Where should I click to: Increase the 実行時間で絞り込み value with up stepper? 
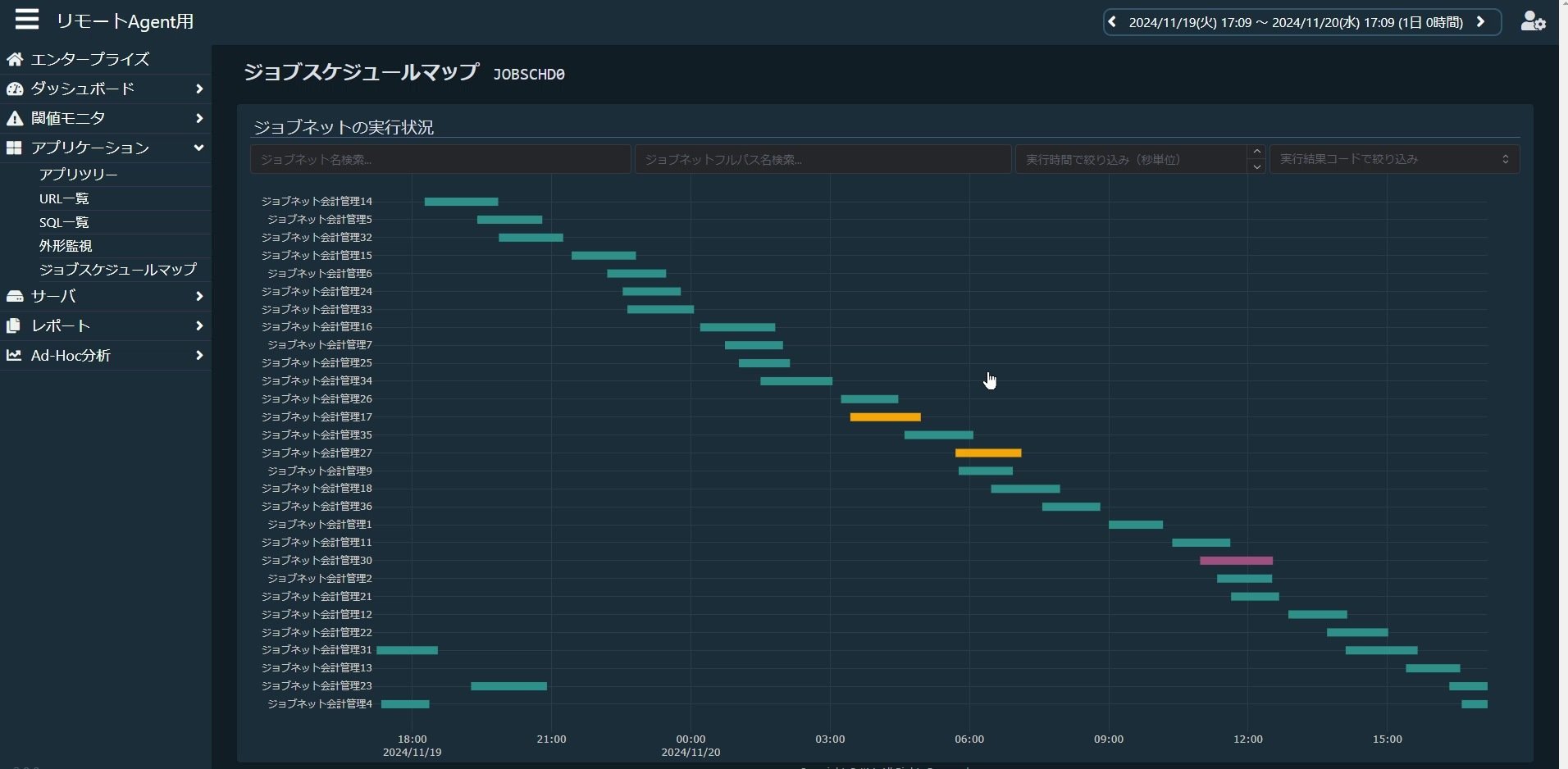coord(1257,151)
